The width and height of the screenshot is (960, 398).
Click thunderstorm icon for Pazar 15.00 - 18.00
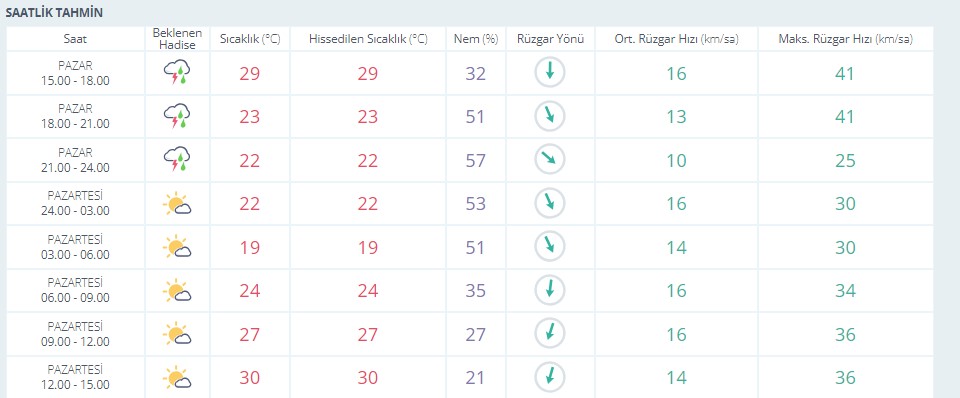(177, 72)
